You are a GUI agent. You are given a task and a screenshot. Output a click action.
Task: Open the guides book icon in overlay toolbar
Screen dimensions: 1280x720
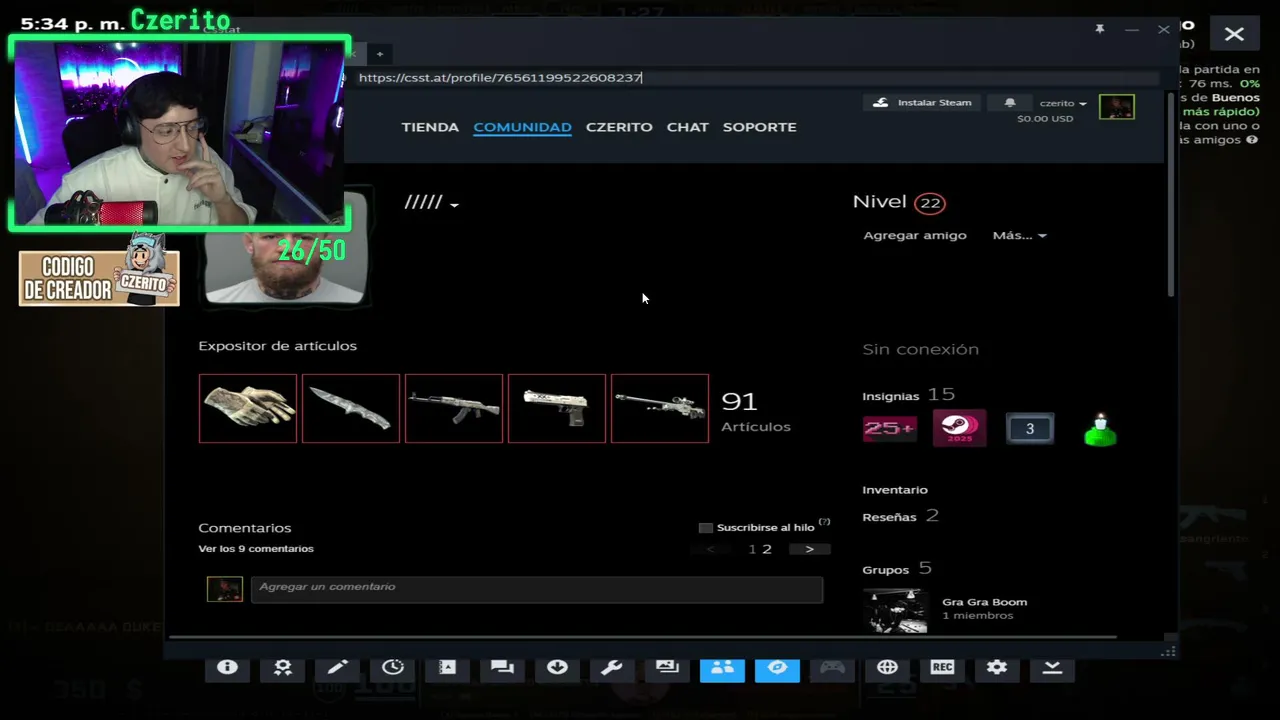(x=447, y=668)
